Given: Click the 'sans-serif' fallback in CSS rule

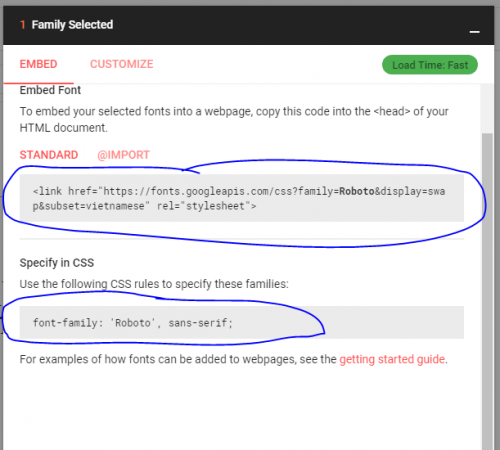Looking at the screenshot, I should (198, 323).
